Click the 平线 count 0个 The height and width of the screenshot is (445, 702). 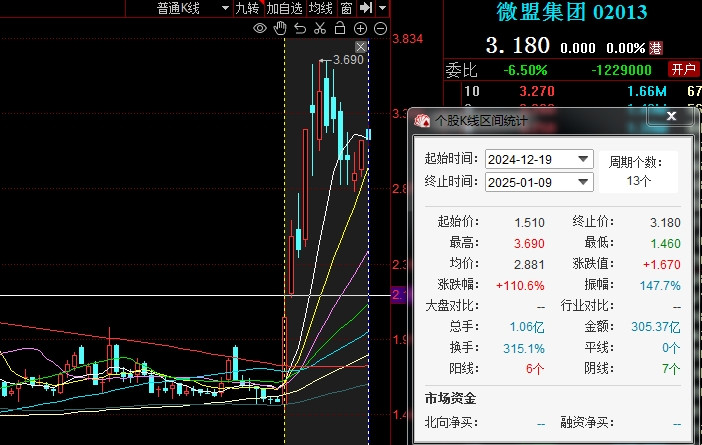click(671, 348)
